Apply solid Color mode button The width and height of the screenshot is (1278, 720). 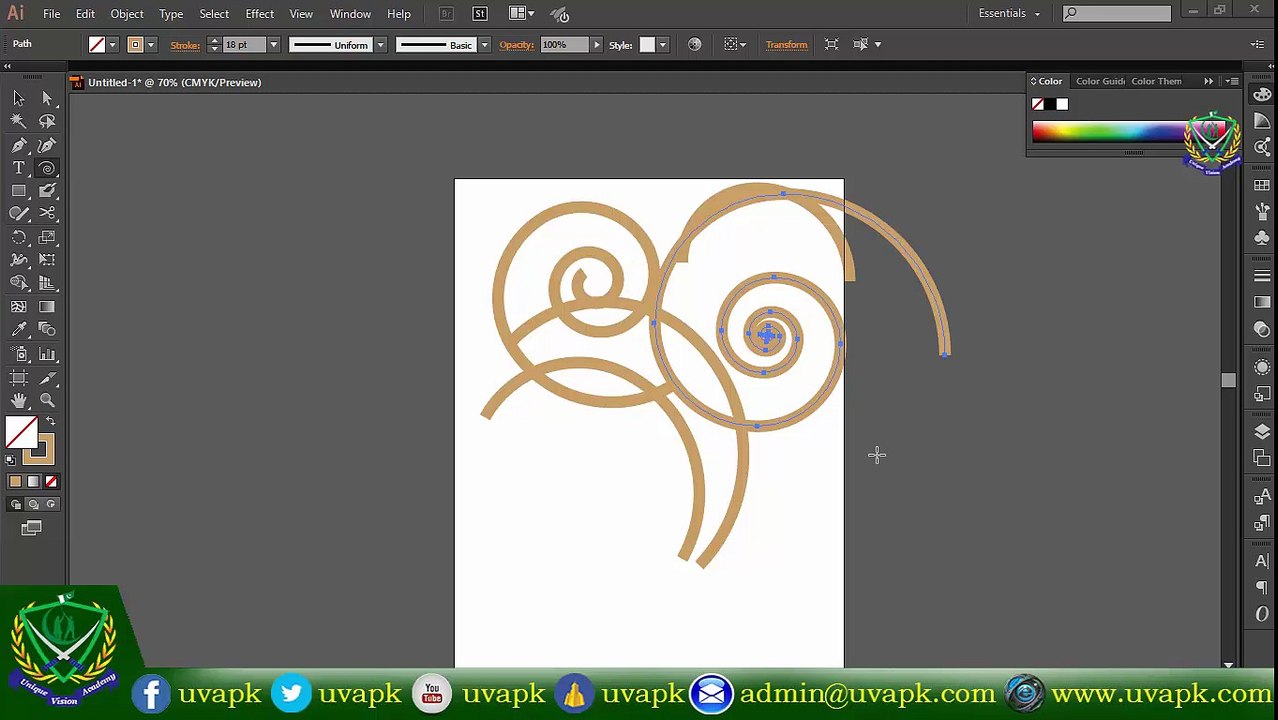(15, 482)
